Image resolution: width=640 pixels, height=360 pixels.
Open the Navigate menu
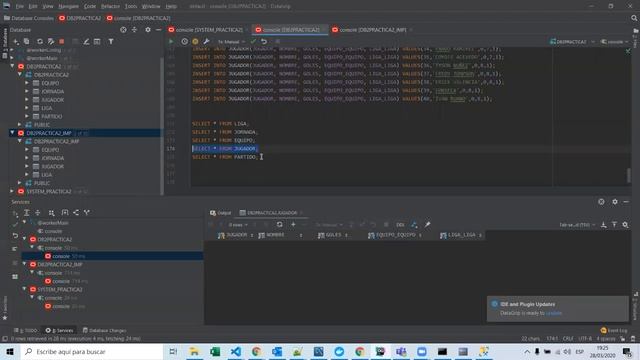[68, 7]
